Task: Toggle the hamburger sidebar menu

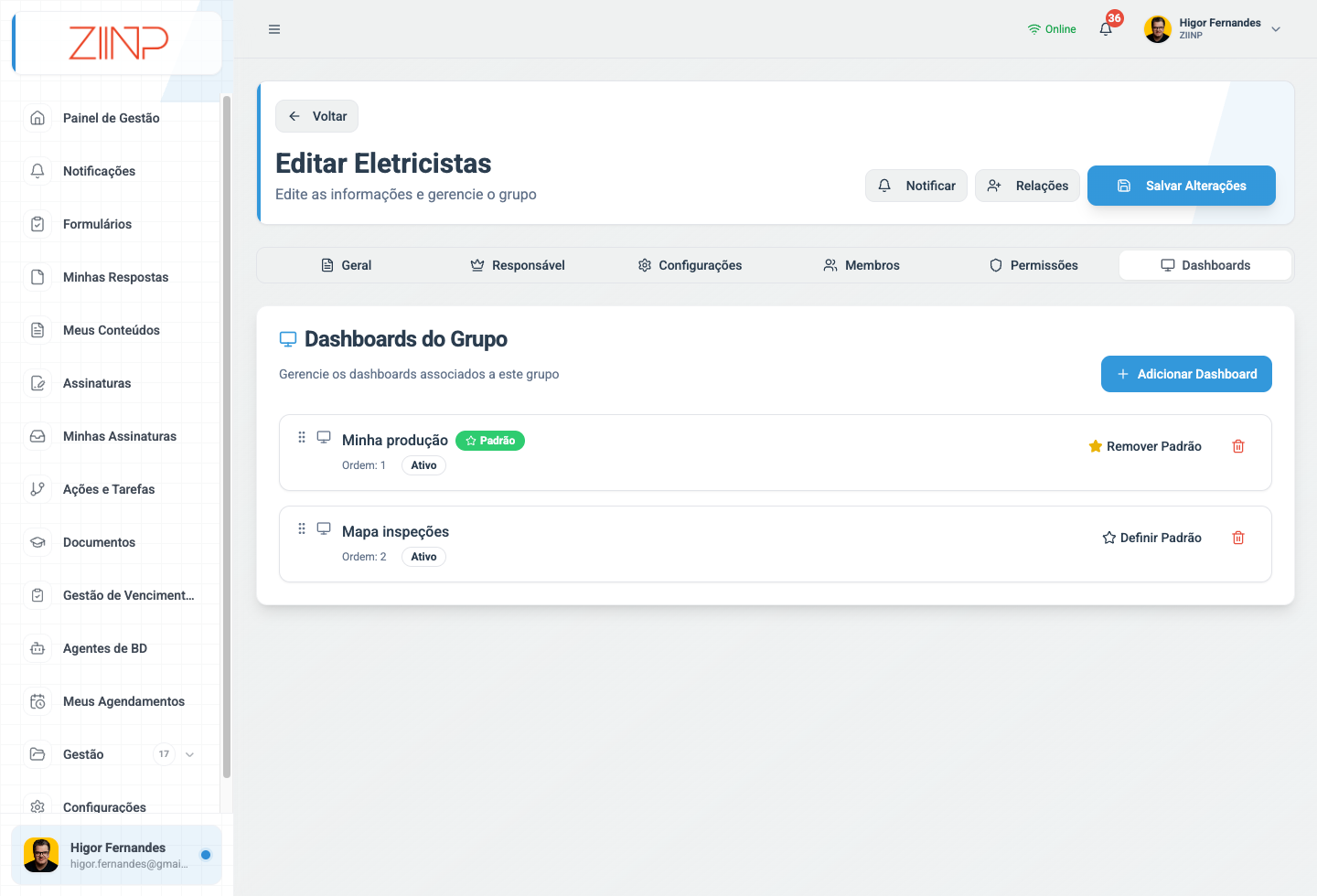Action: point(274,29)
